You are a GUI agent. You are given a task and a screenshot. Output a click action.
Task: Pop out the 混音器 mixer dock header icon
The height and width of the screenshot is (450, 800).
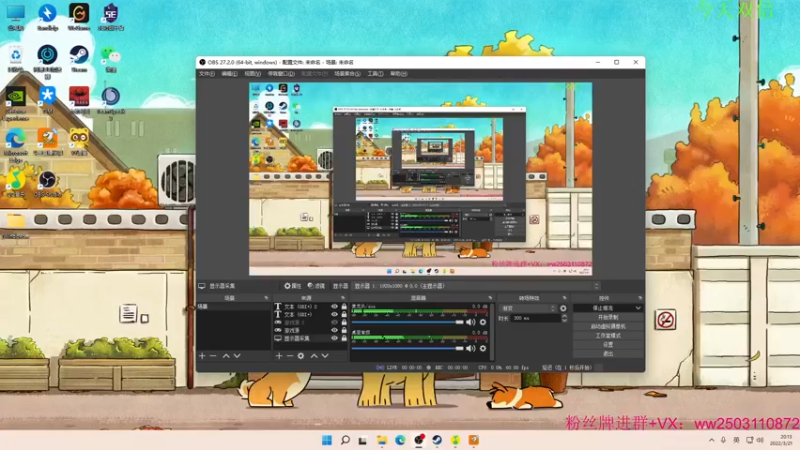(490, 298)
